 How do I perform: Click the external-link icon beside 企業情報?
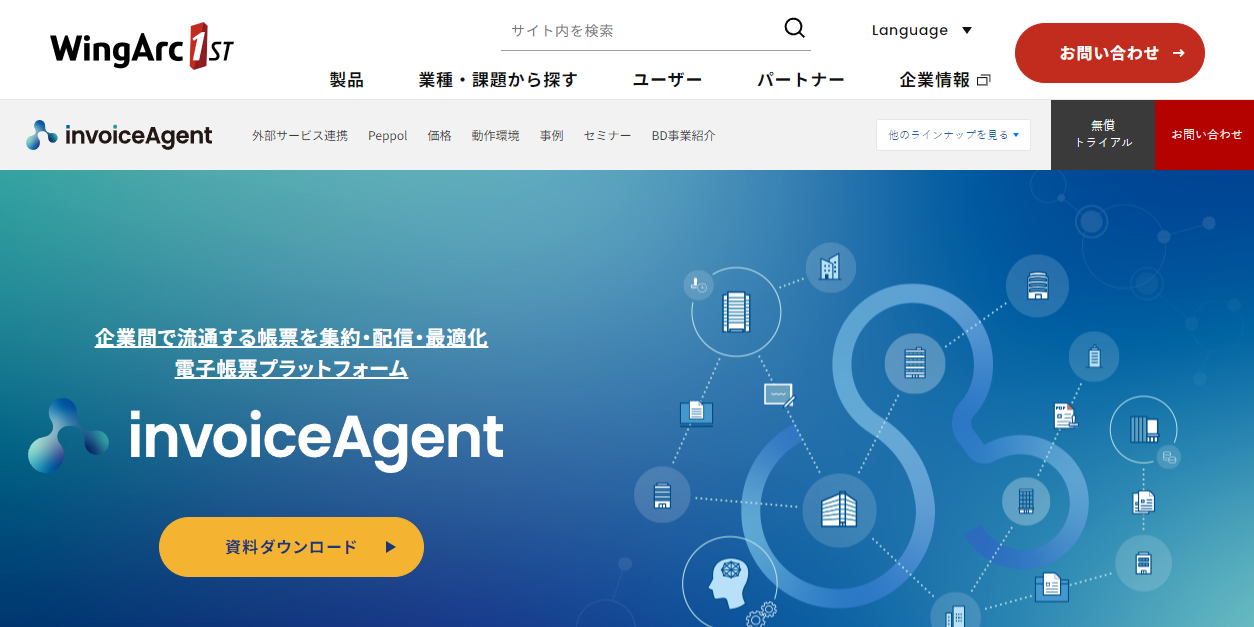coord(983,80)
